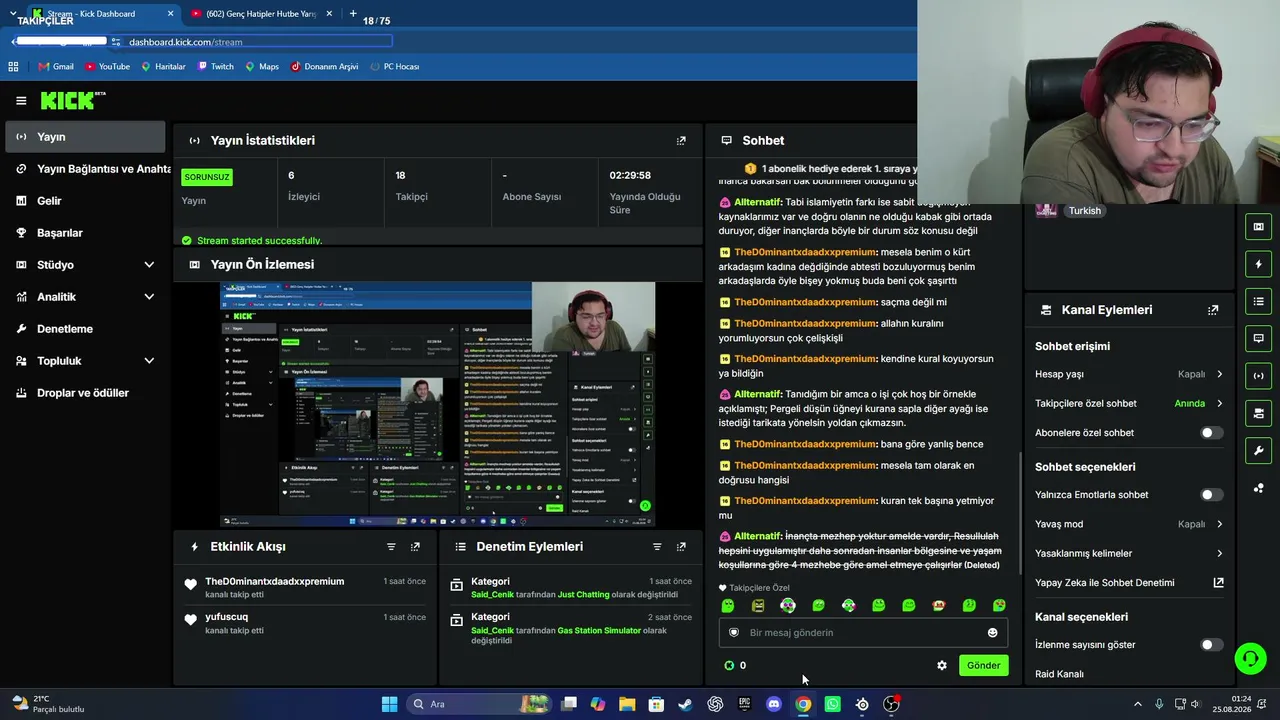Viewport: 1280px width, 720px height.
Task: Open the green headset support button
Action: tap(1250, 658)
